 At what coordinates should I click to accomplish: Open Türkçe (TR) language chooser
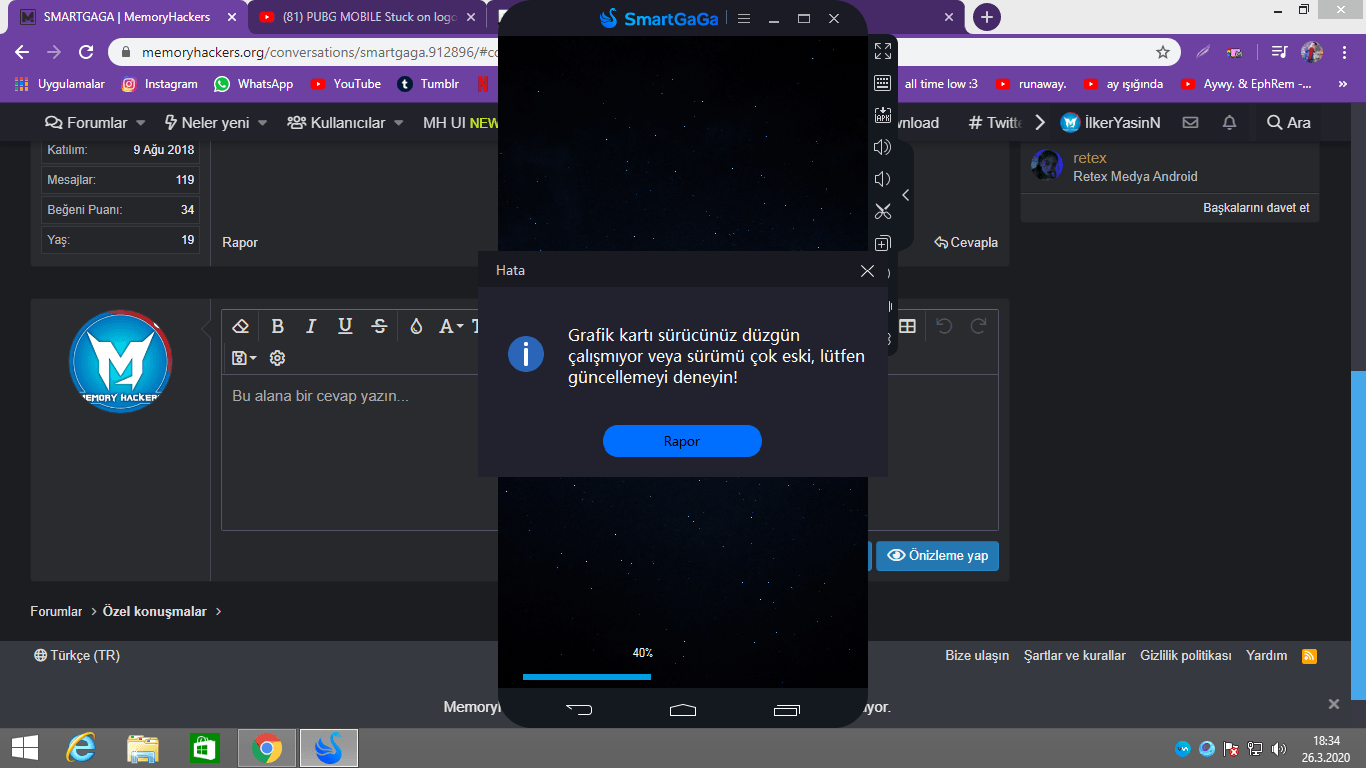click(77, 656)
